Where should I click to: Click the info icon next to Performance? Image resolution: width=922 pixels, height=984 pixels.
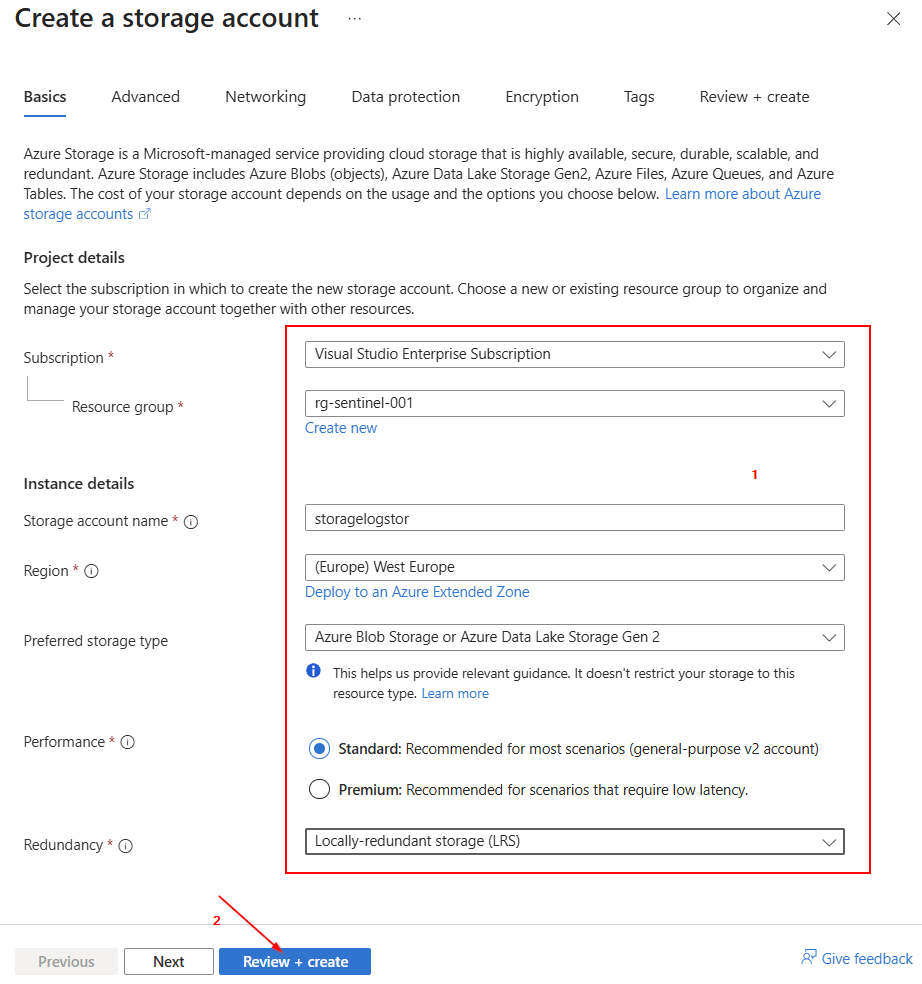[x=128, y=742]
